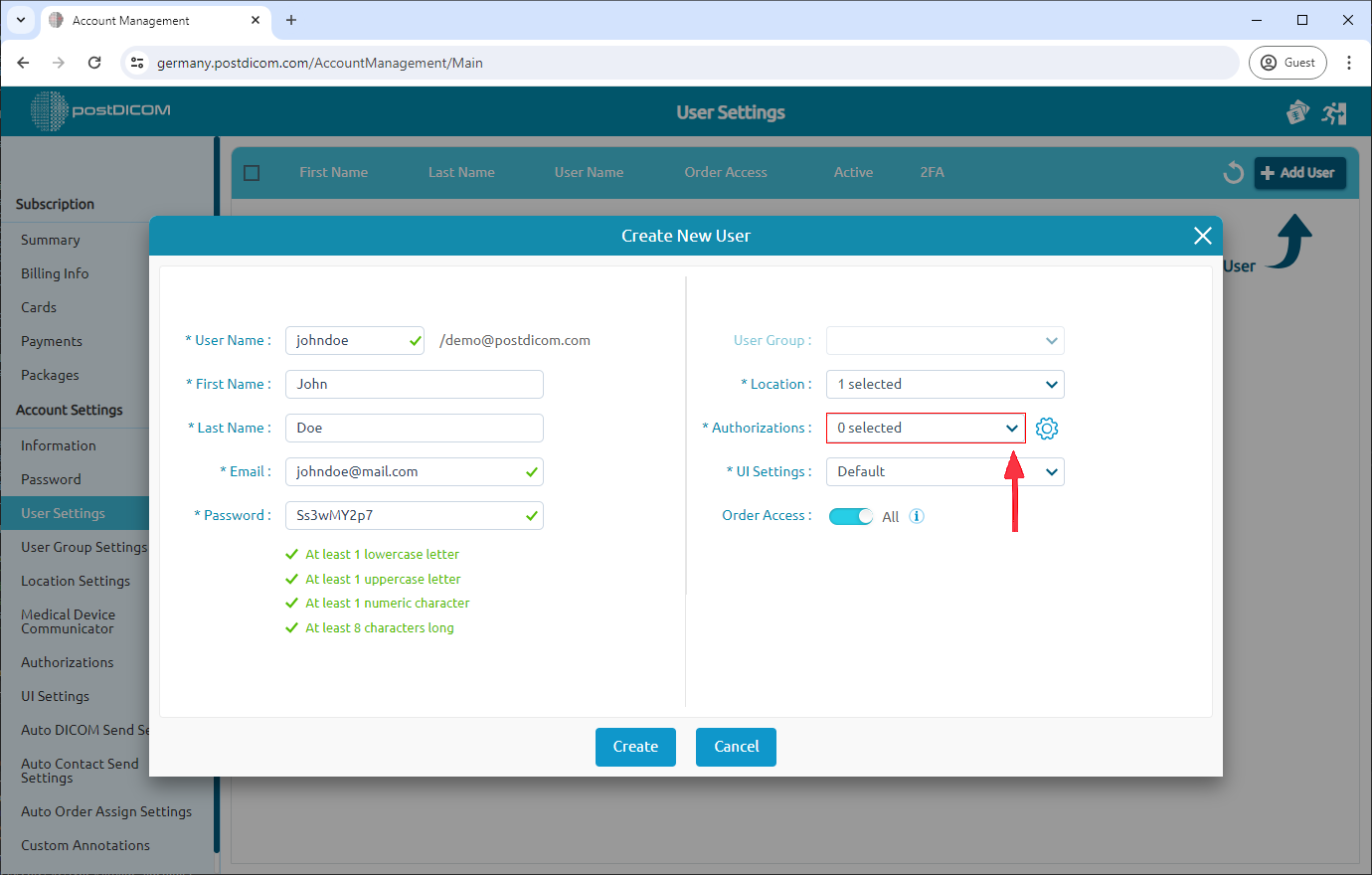Click the site information icon in address bar
Image resolution: width=1372 pixels, height=875 pixels.
(136, 62)
